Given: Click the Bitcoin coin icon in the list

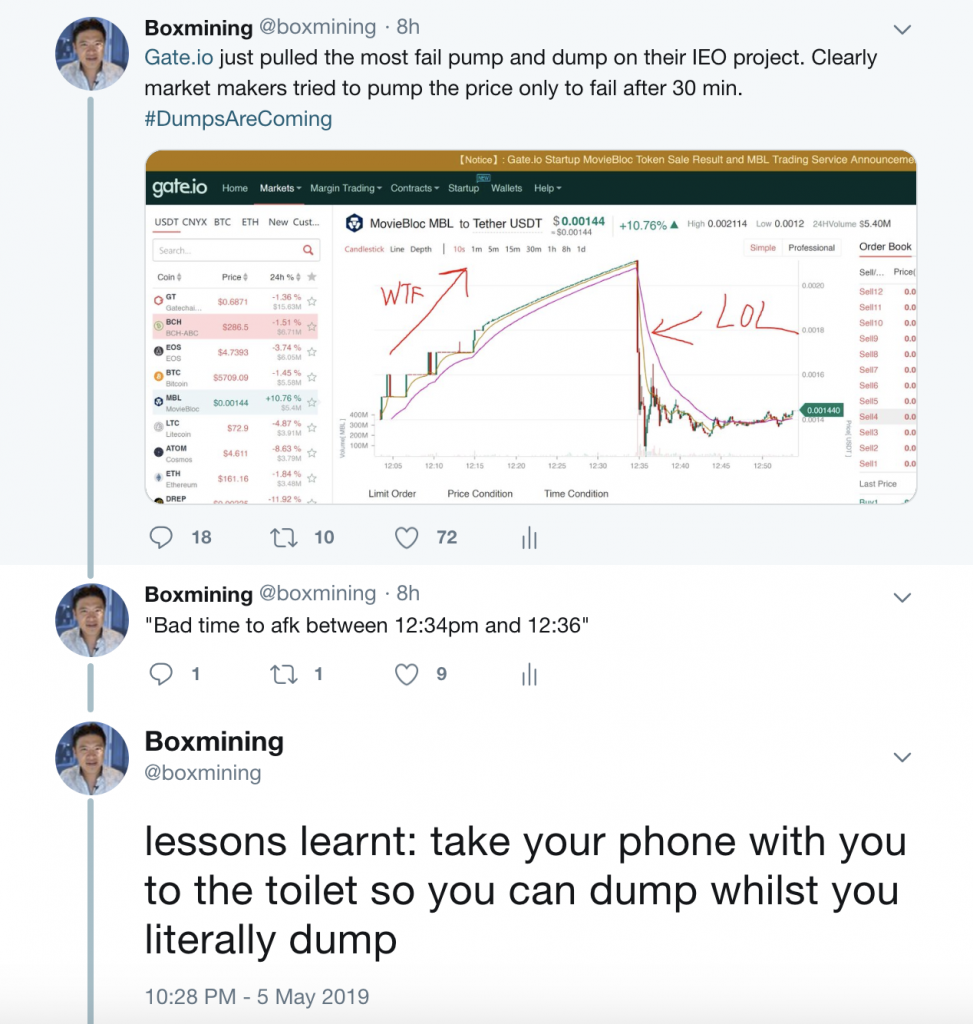Looking at the screenshot, I should 157,377.
